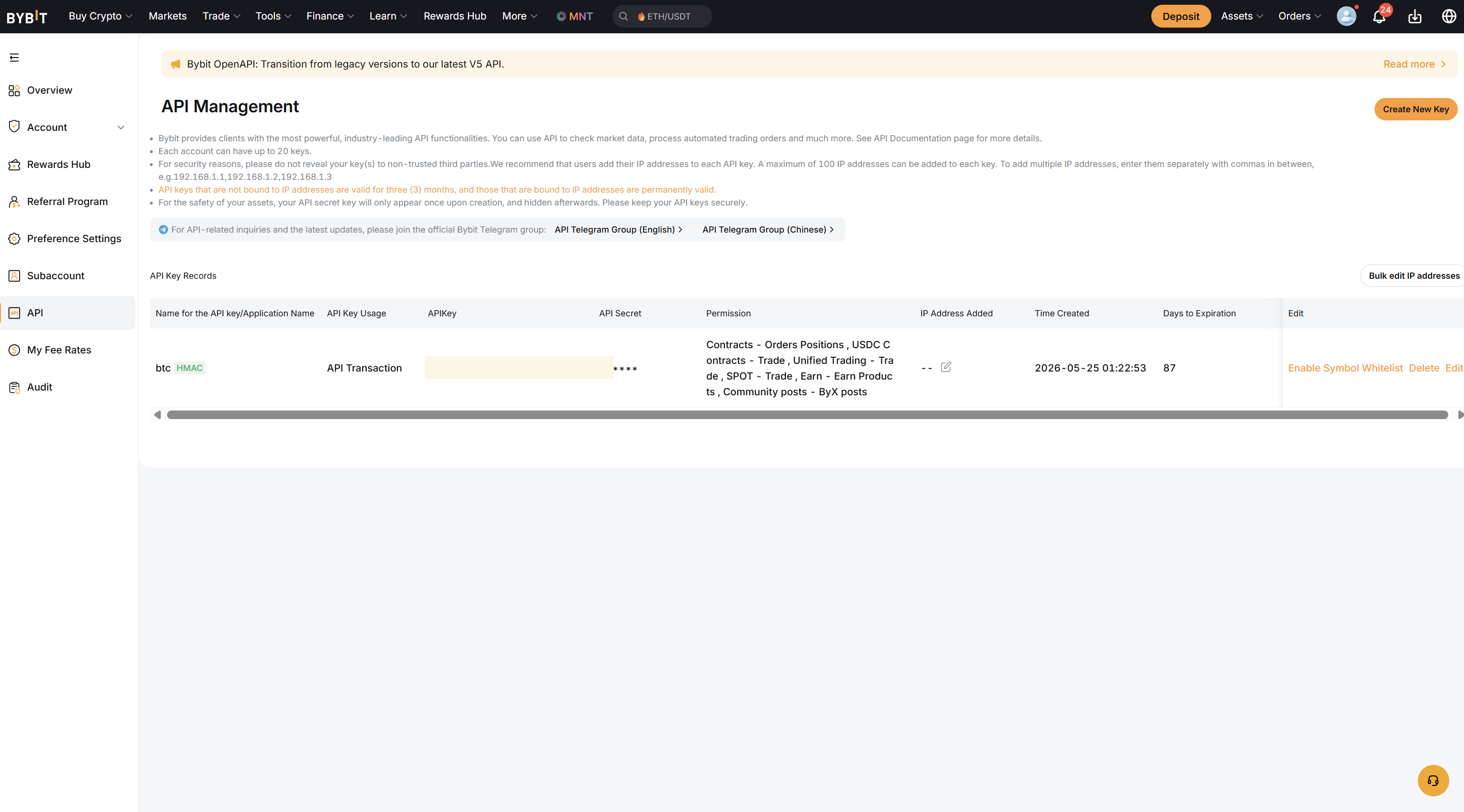
Task: Click the API Transaction usage cell
Action: point(364,368)
